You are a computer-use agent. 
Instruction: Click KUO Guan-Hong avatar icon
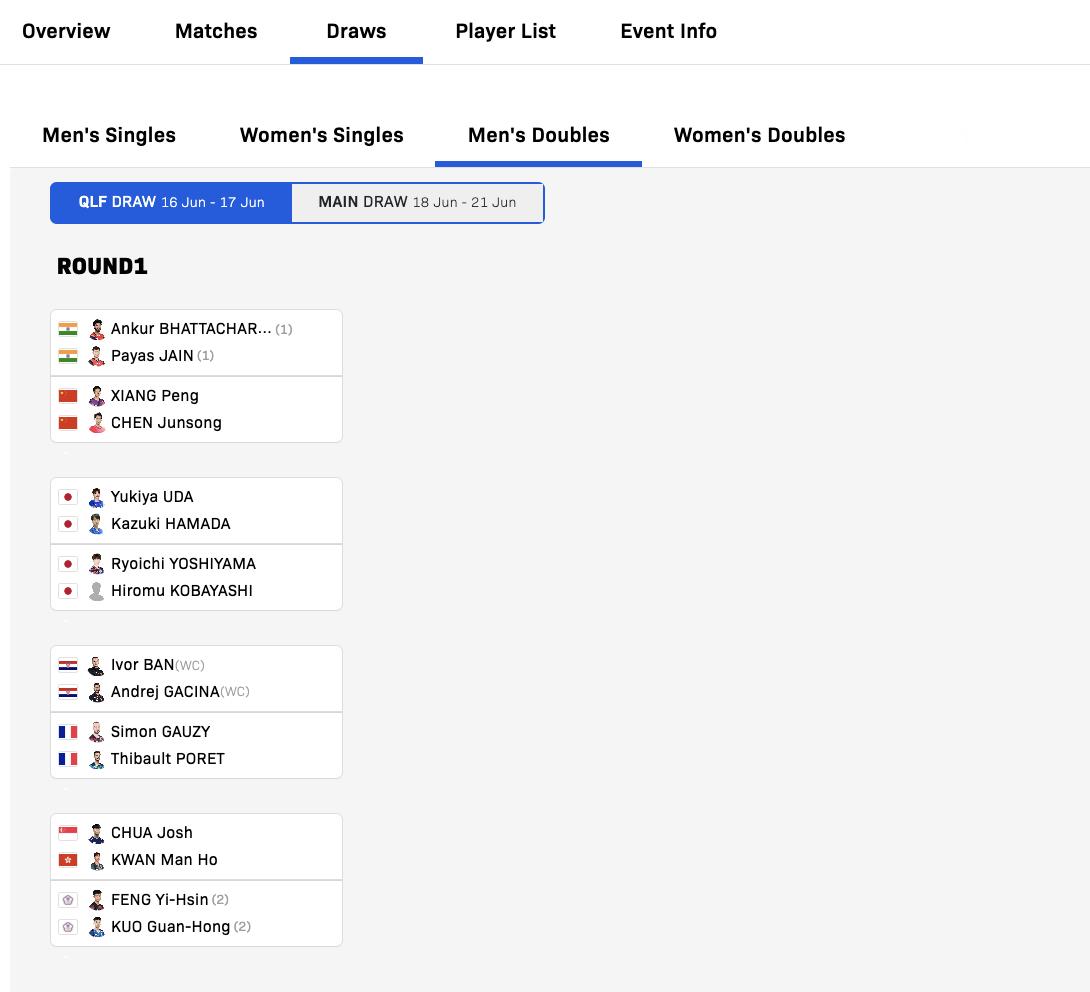(x=97, y=928)
